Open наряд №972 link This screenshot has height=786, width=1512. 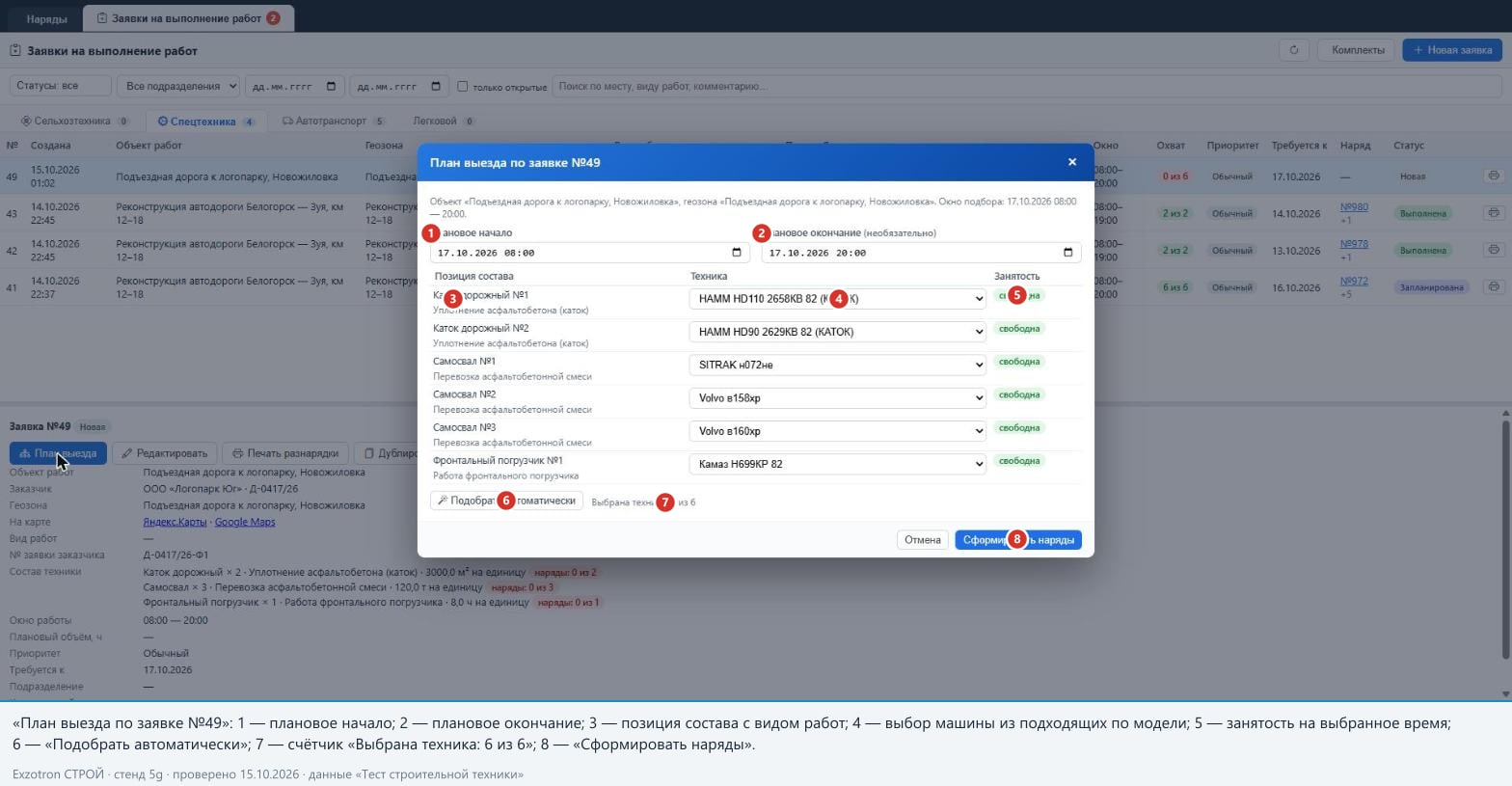(x=1354, y=282)
